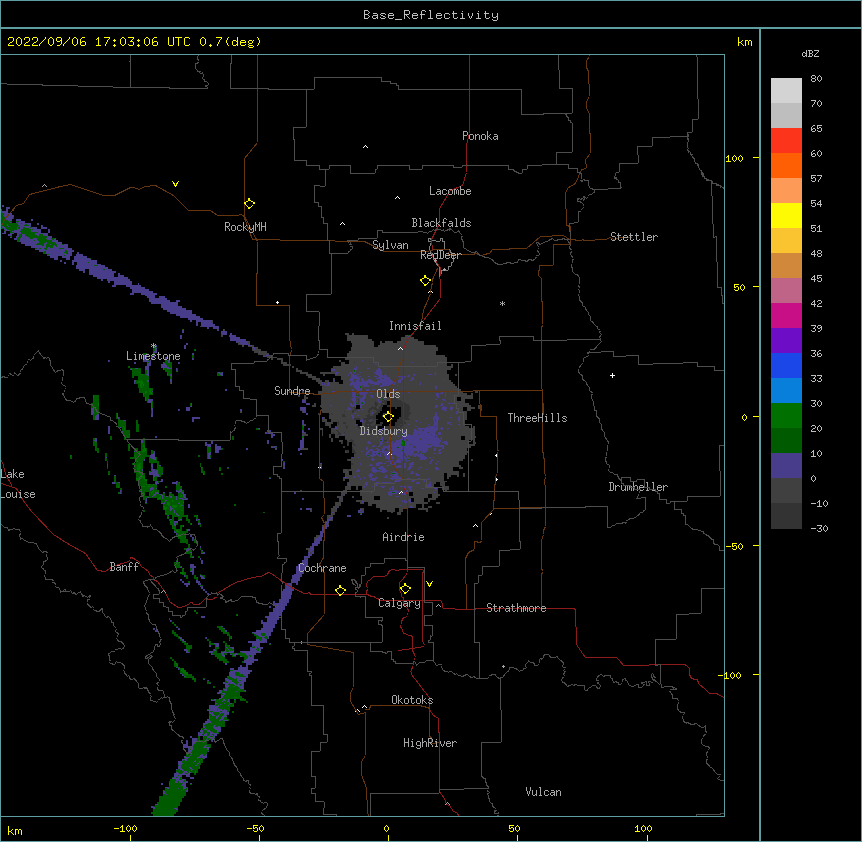This screenshot has height=842, width=862.
Task: Click the Drumheller label
Action: [x=638, y=487]
